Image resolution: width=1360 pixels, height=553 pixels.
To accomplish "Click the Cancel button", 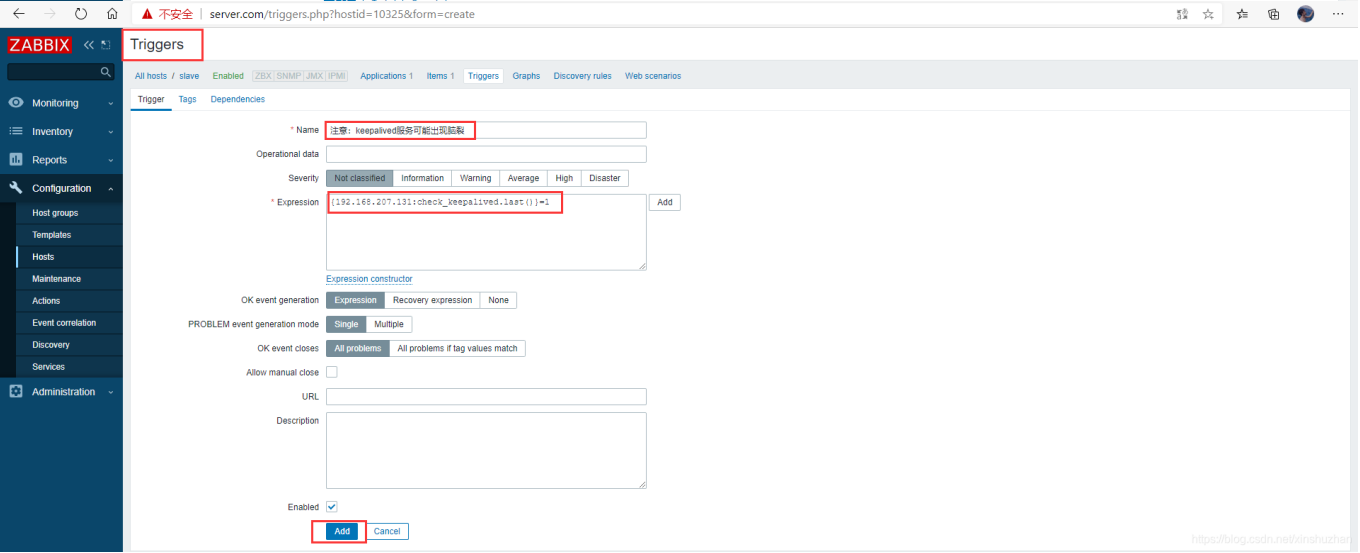I will pyautogui.click(x=387, y=531).
